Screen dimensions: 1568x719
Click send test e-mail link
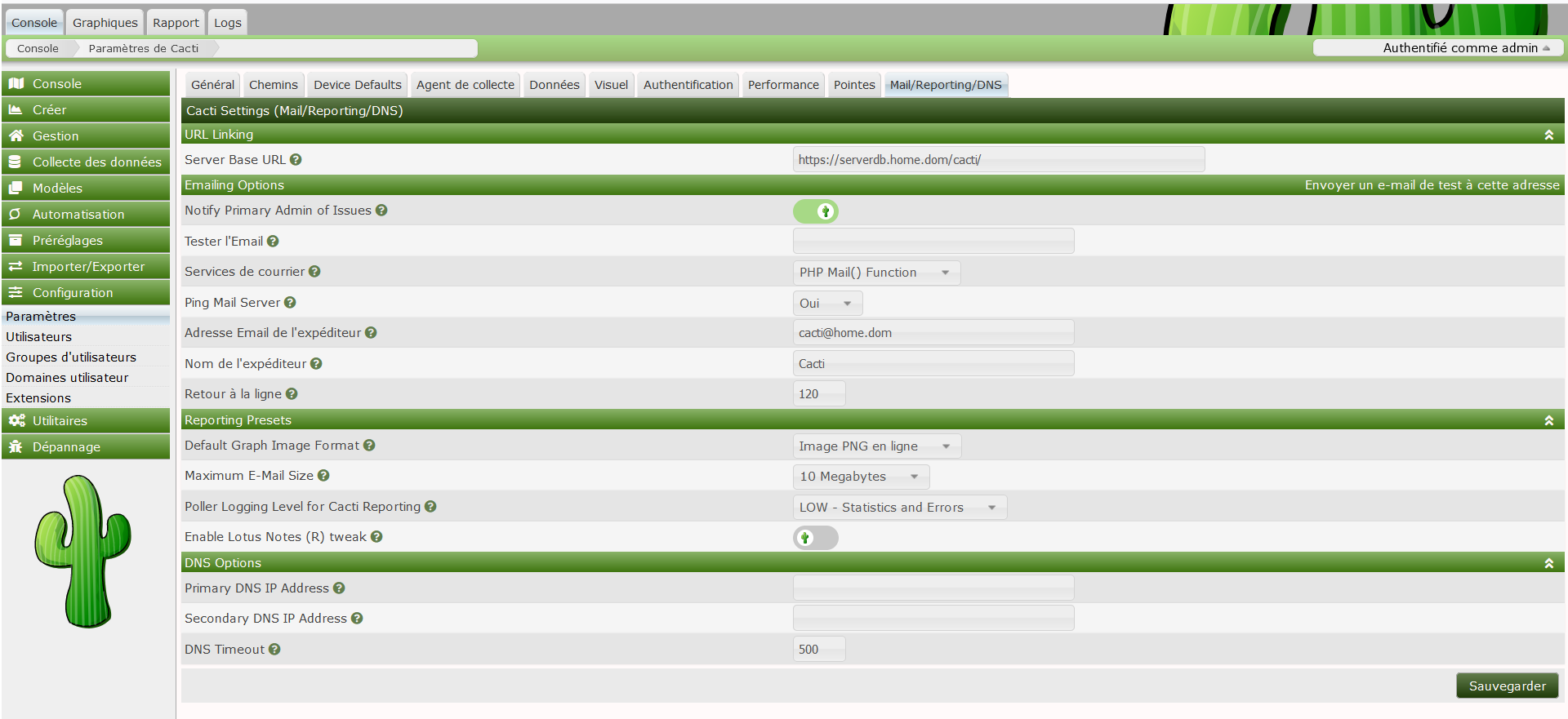coord(1431,185)
